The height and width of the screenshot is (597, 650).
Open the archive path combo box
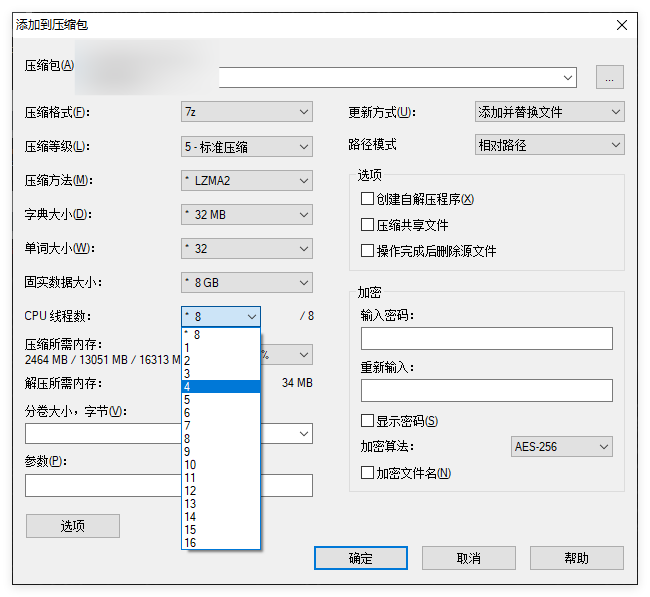pos(397,78)
